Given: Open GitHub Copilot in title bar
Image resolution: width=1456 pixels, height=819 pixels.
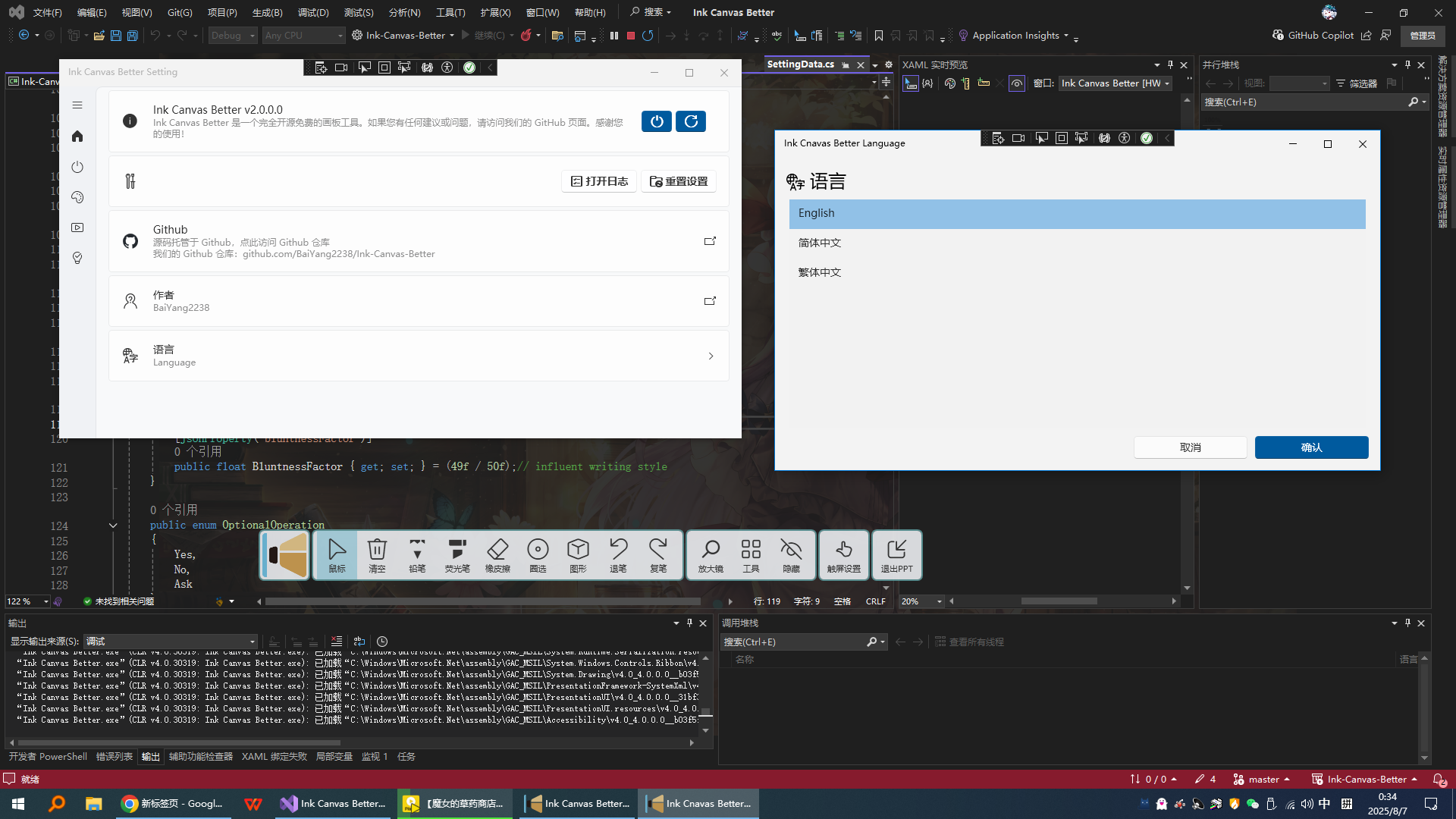Looking at the screenshot, I should click(x=1313, y=36).
